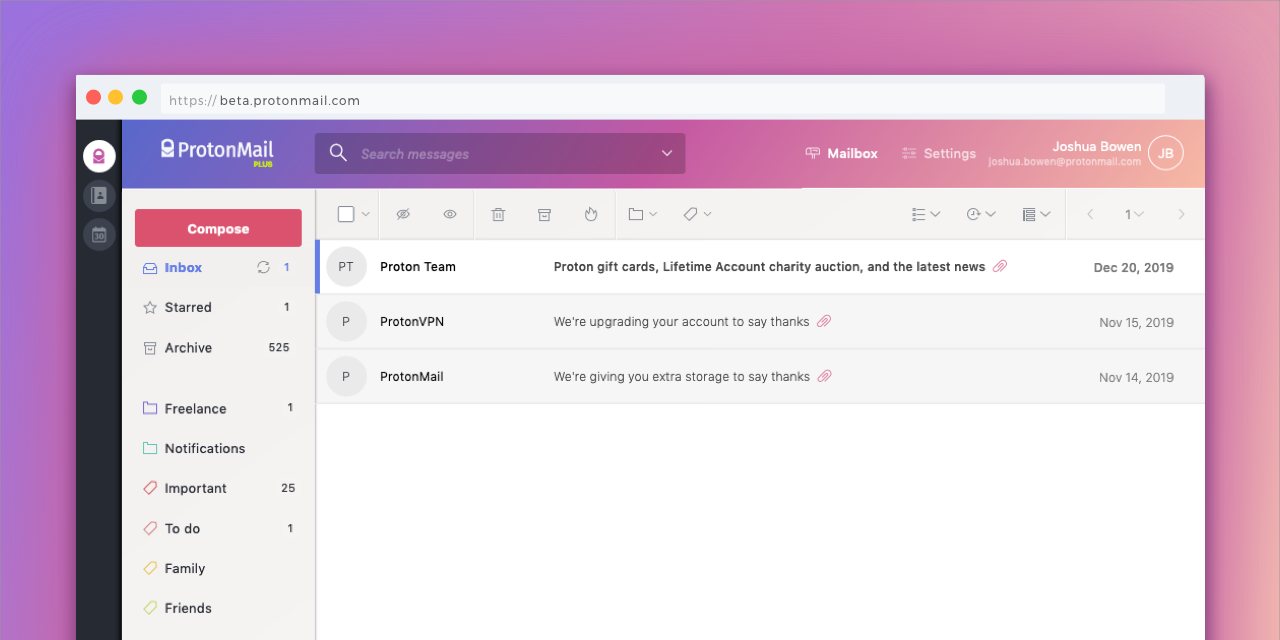Expand advanced search options chevron
The height and width of the screenshot is (640, 1280).
coord(667,153)
